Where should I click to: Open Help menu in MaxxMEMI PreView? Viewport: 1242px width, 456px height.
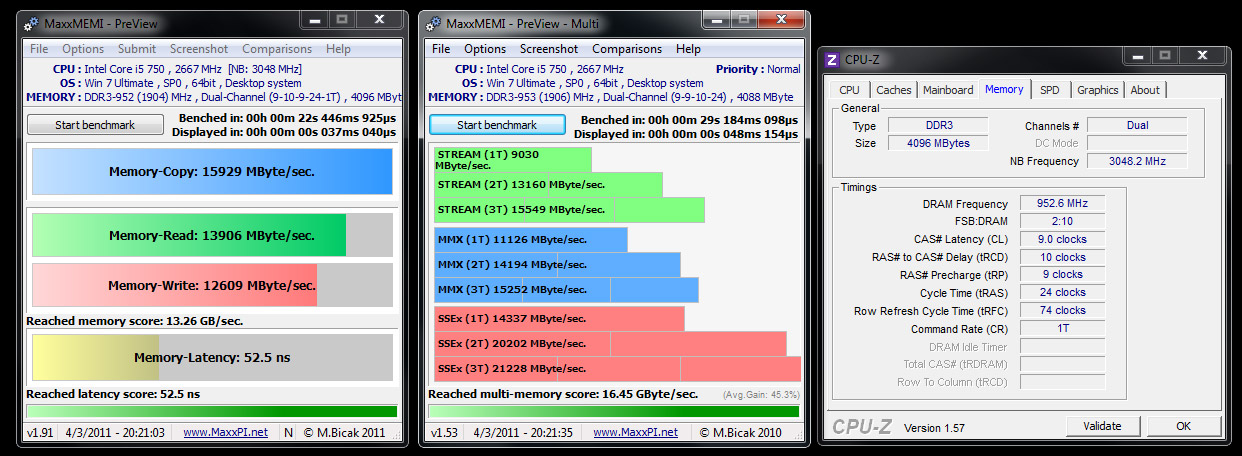(338, 49)
